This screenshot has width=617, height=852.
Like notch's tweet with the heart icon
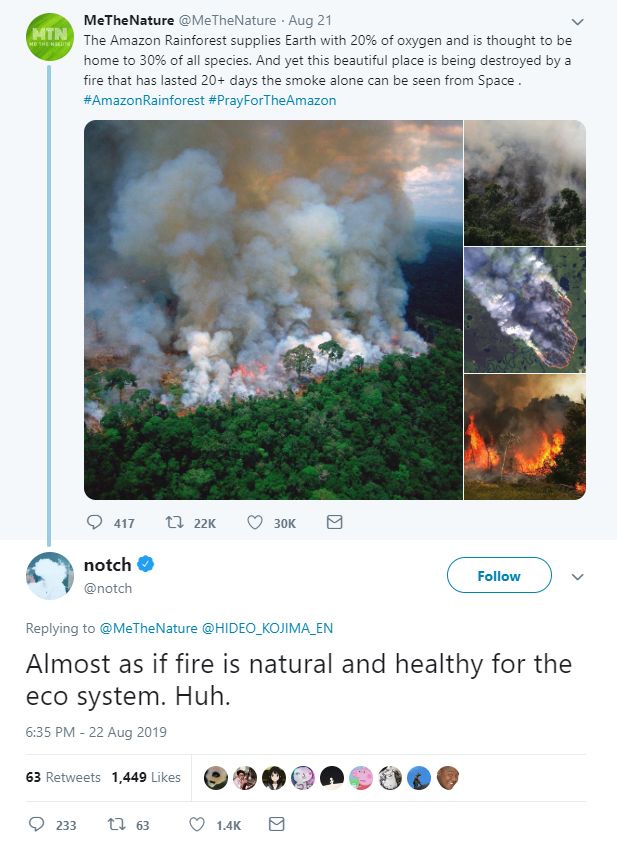pos(197,824)
